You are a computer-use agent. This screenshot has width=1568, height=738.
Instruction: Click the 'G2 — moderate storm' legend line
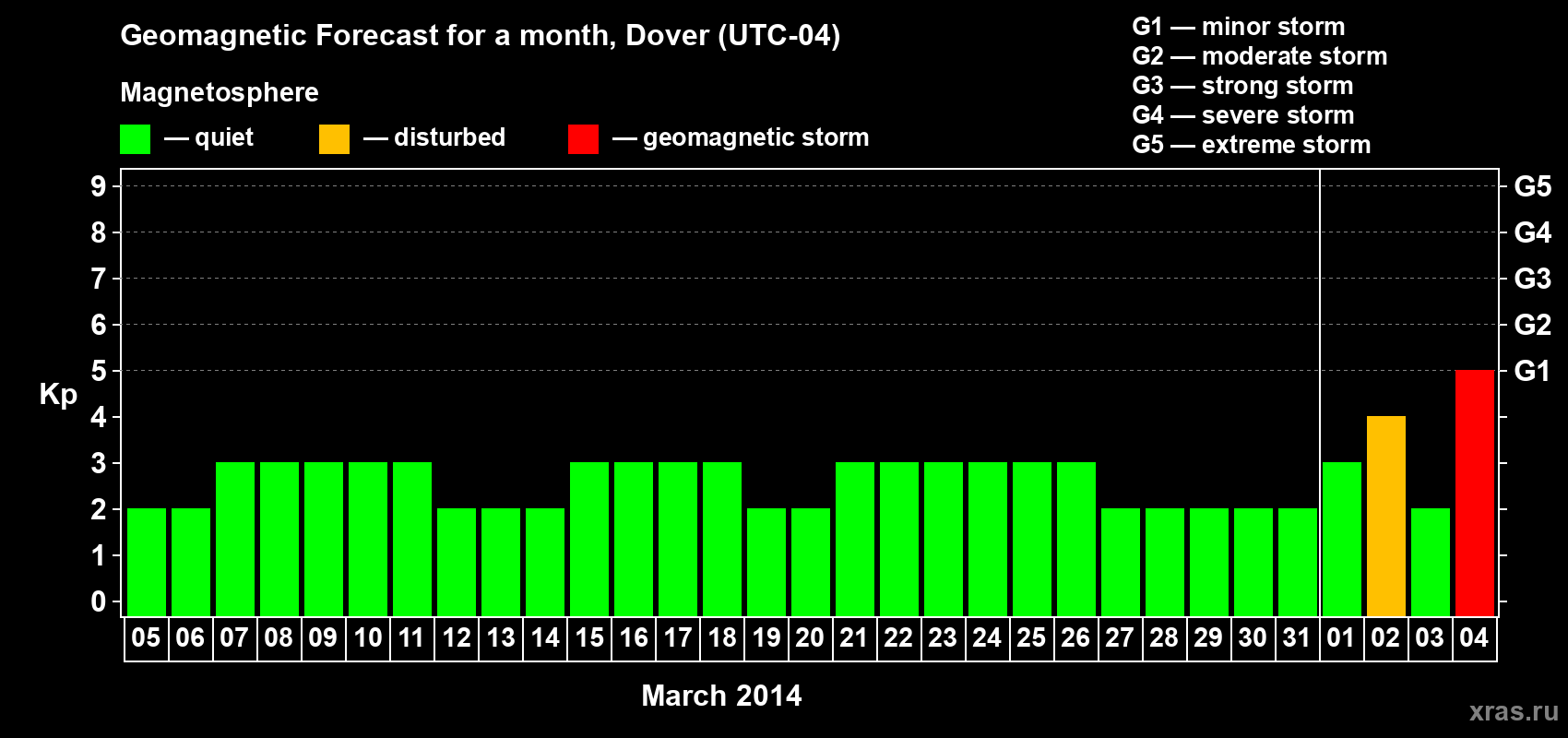click(1259, 56)
